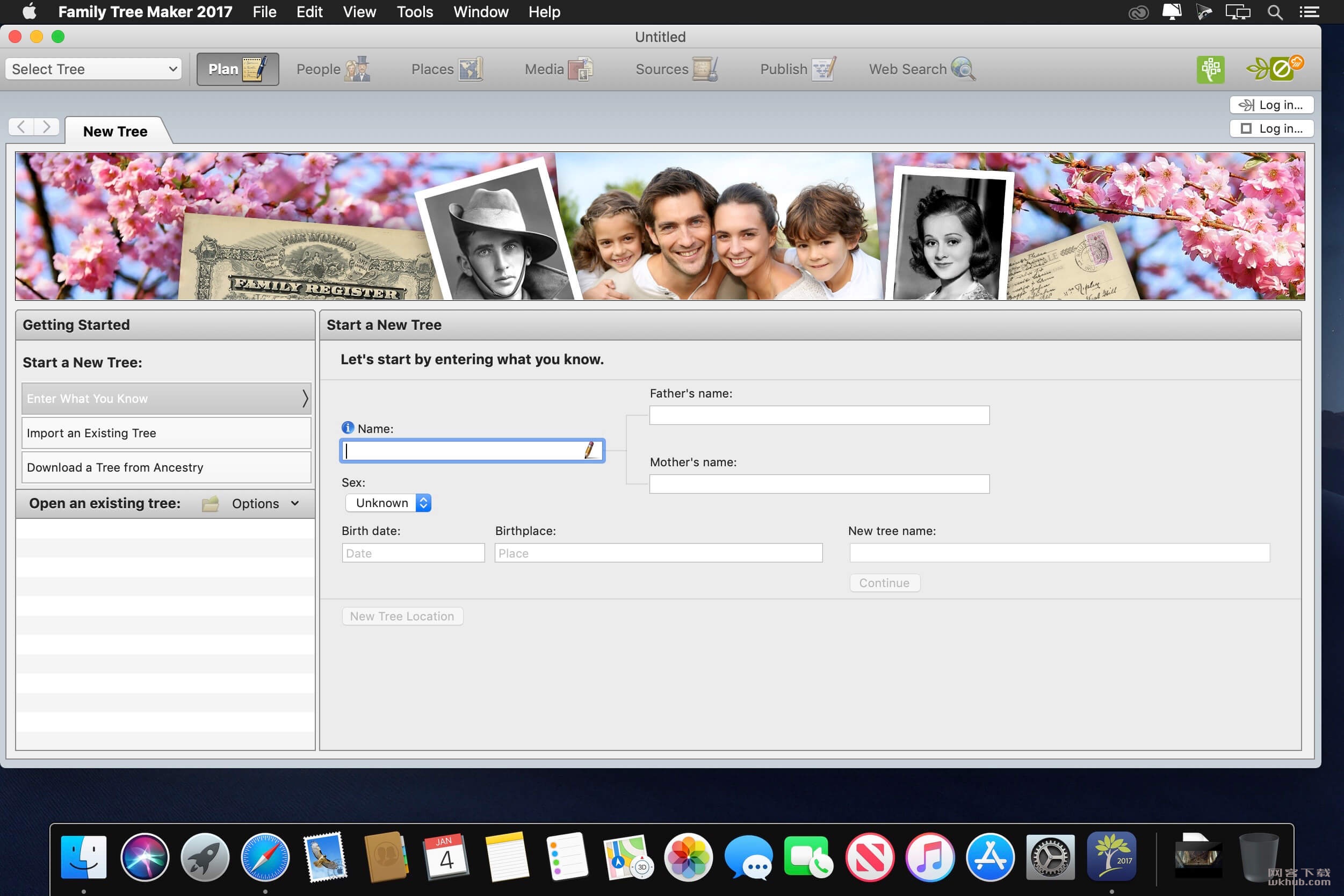Choose Import an Existing Tree

pos(167,432)
